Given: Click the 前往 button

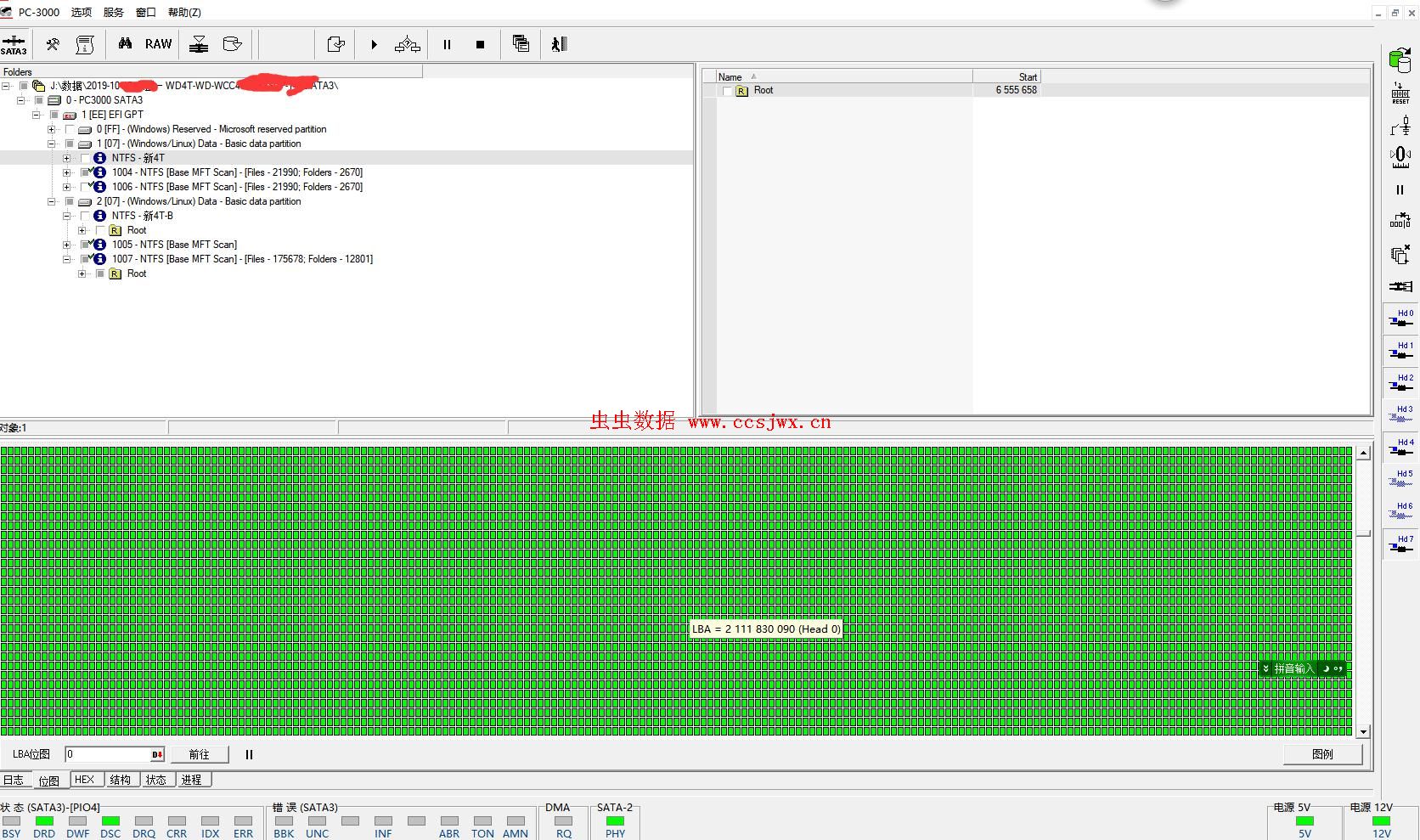Looking at the screenshot, I should point(199,754).
